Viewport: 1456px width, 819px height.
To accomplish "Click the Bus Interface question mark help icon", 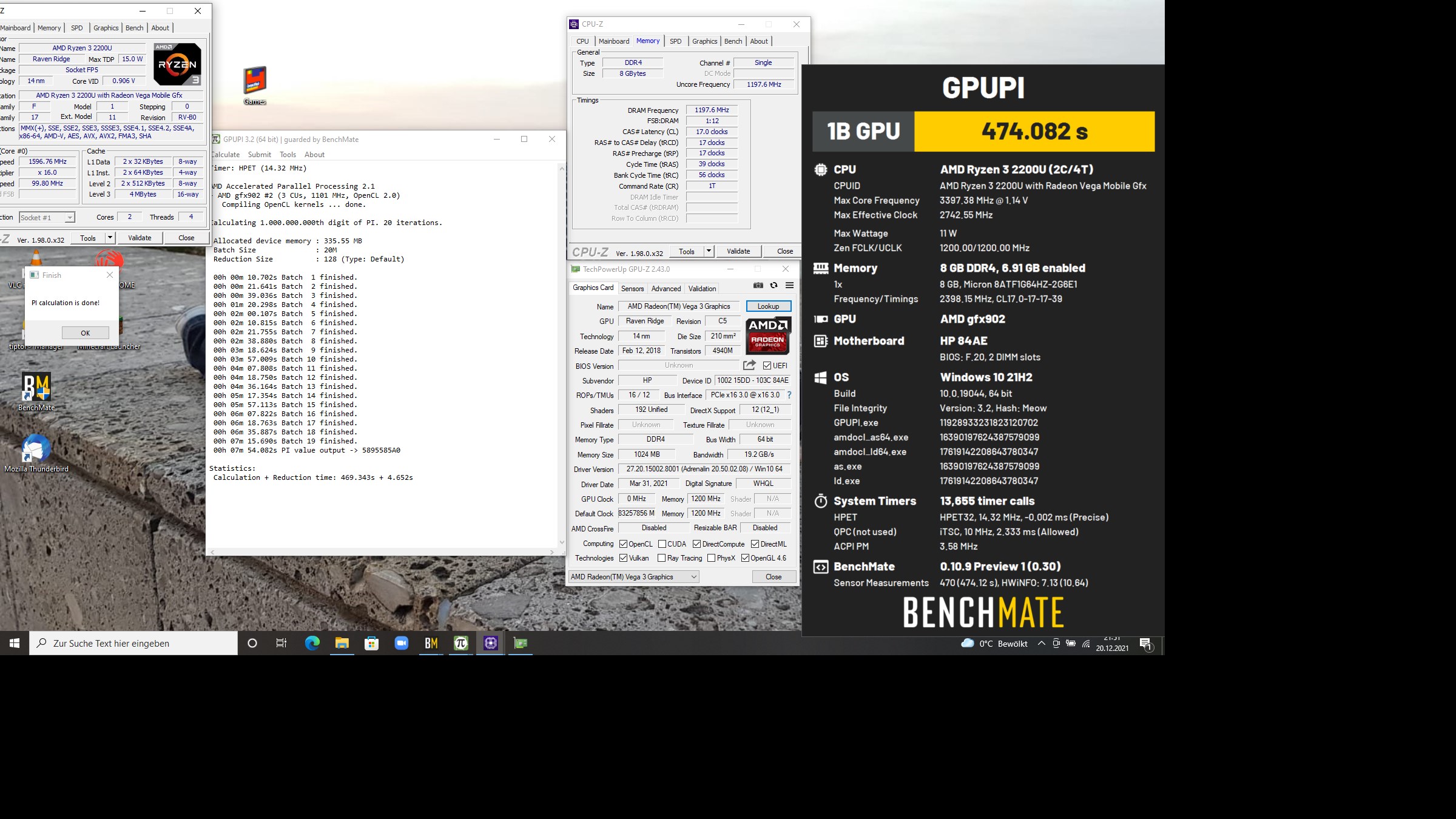I will [x=789, y=395].
